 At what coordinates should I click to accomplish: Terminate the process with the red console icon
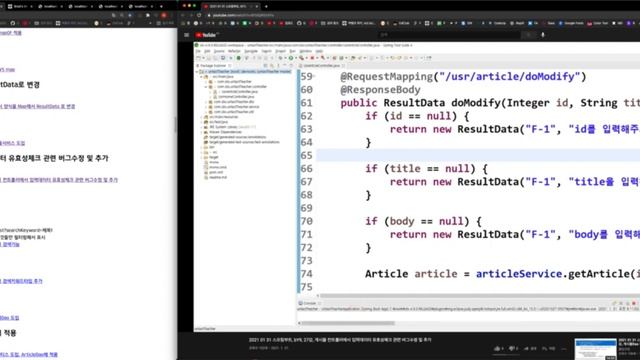[634, 303]
